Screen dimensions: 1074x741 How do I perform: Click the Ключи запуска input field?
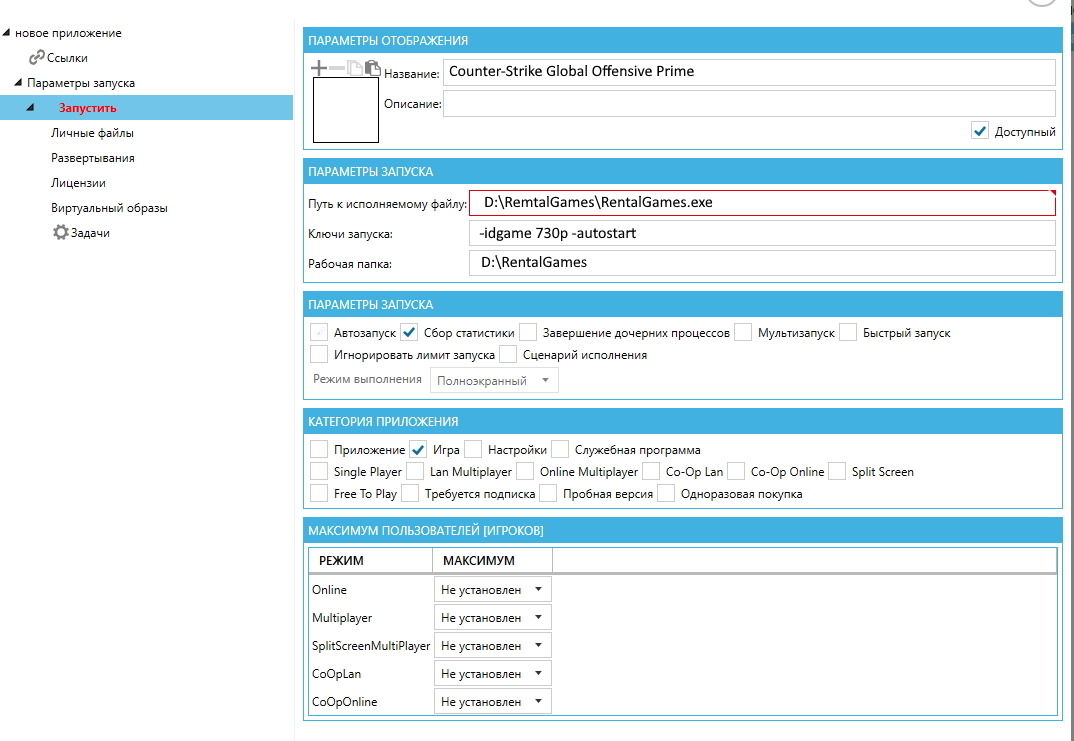point(761,233)
